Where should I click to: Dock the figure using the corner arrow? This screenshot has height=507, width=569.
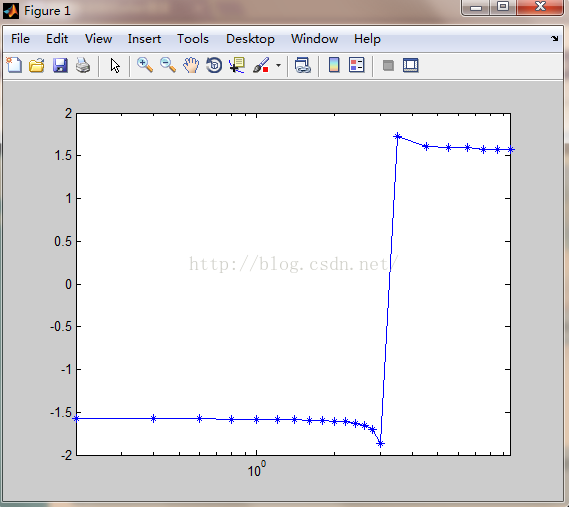click(x=554, y=38)
